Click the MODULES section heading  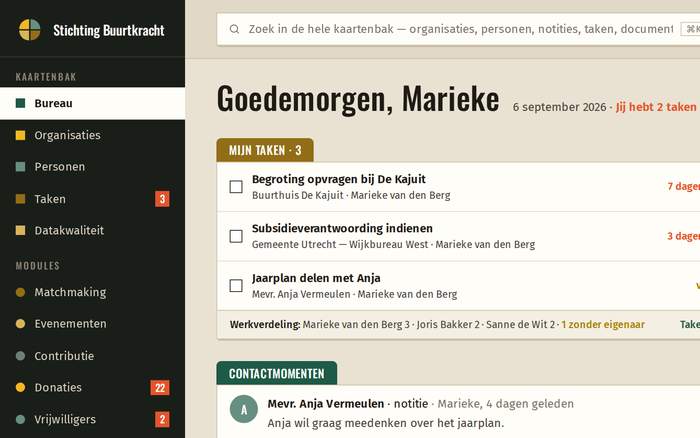coord(38,266)
